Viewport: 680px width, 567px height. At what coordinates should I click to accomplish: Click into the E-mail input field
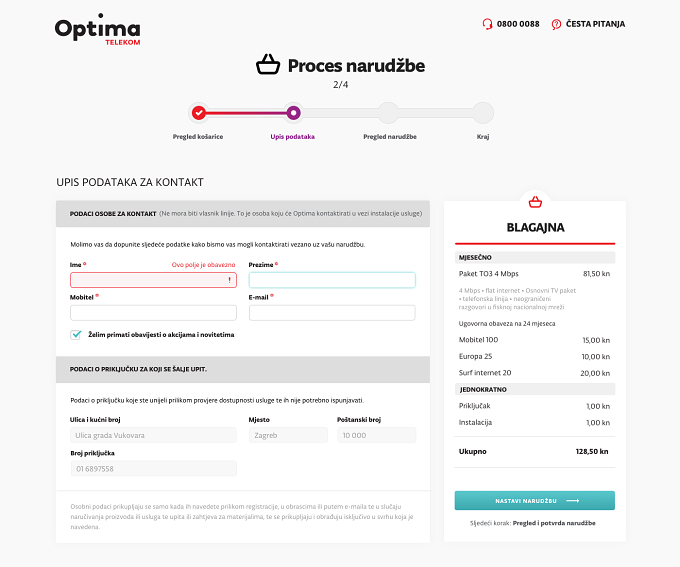[332, 313]
